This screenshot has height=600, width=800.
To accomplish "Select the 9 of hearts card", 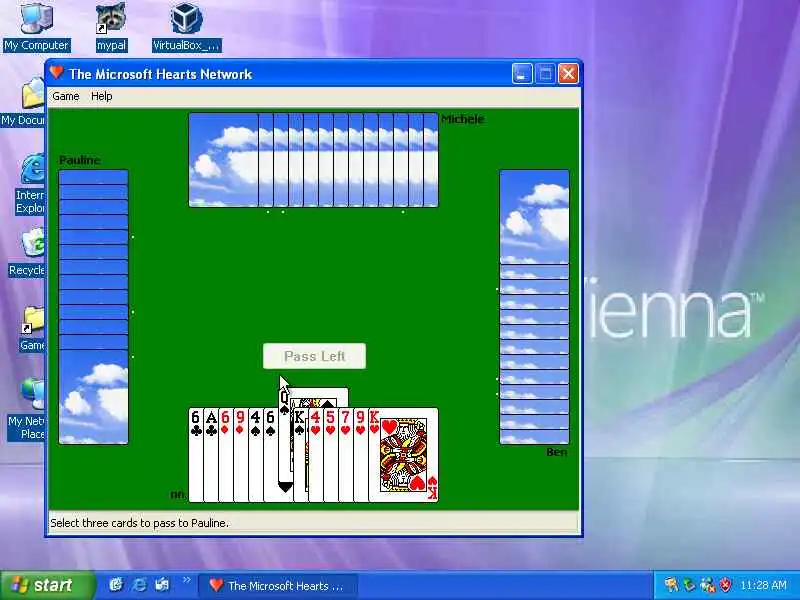I will (361, 455).
